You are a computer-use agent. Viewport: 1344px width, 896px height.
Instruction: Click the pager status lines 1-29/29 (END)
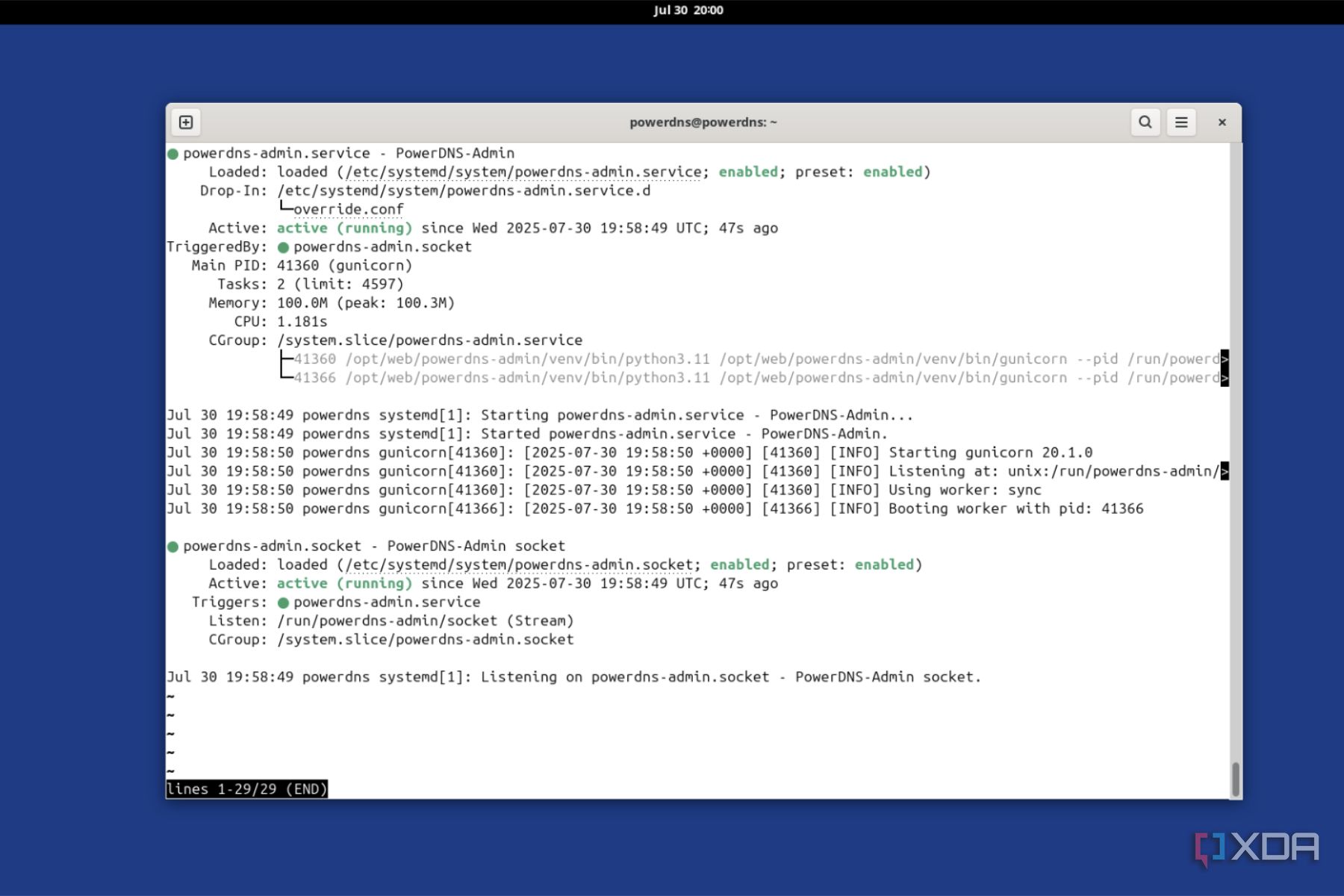247,788
